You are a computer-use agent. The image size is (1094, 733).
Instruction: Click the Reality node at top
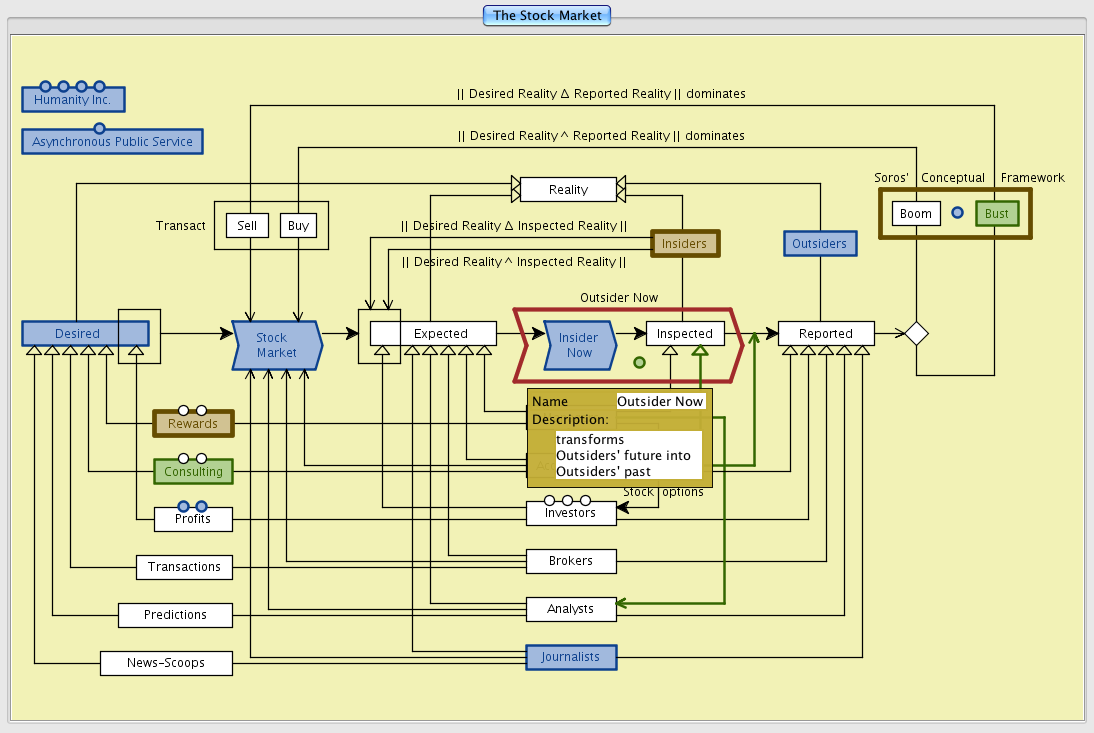568,189
